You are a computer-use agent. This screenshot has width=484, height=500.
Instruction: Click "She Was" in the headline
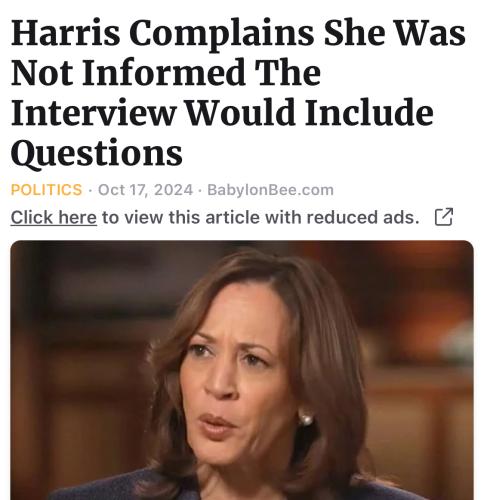point(394,33)
